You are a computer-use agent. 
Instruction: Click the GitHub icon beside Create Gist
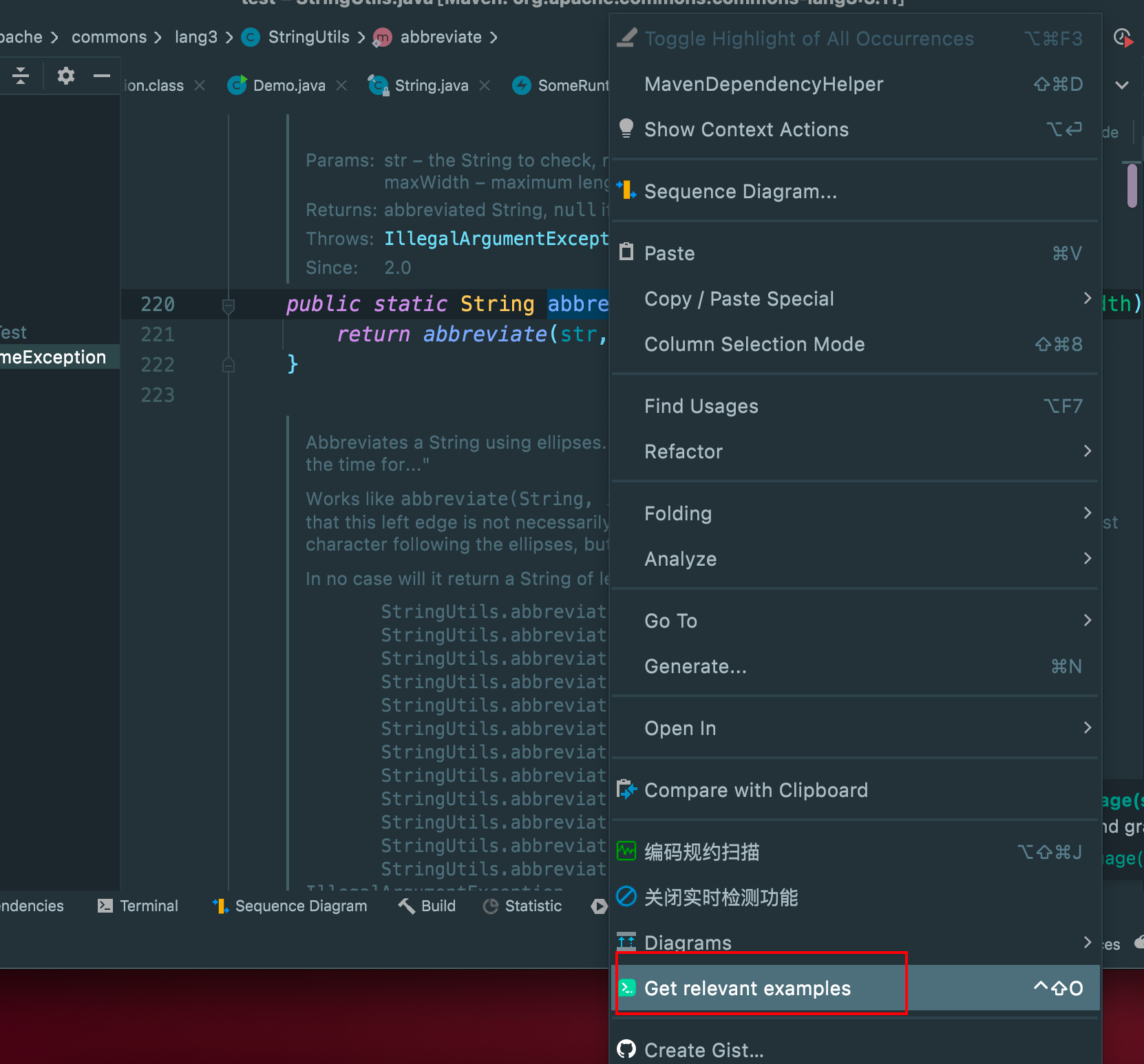point(626,1050)
